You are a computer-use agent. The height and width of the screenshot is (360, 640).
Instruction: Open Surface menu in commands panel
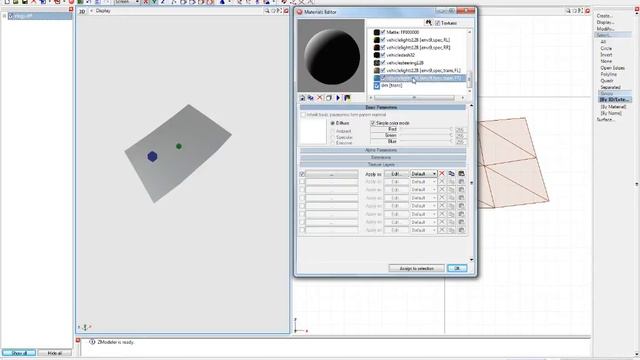click(605, 120)
